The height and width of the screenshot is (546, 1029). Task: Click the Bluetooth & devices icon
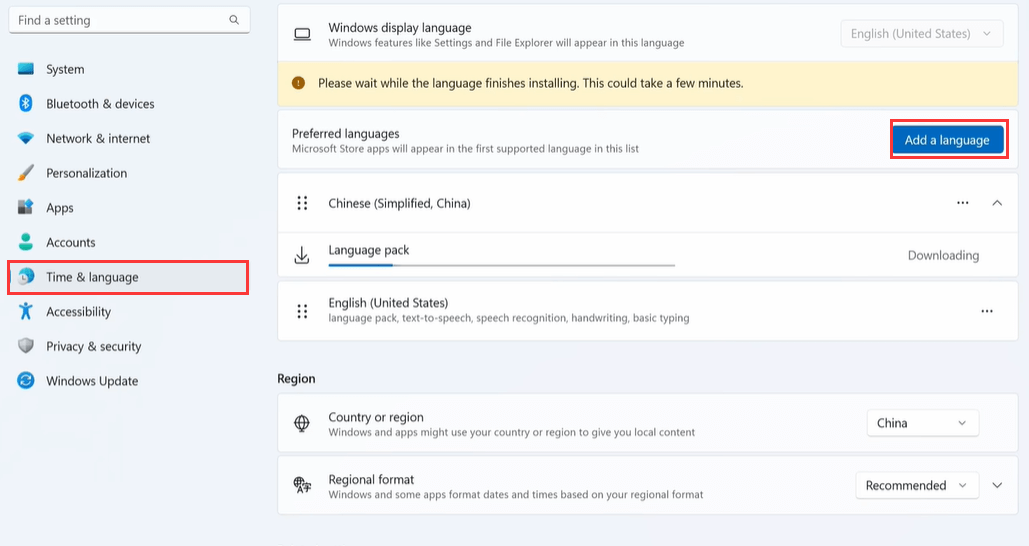(26, 104)
